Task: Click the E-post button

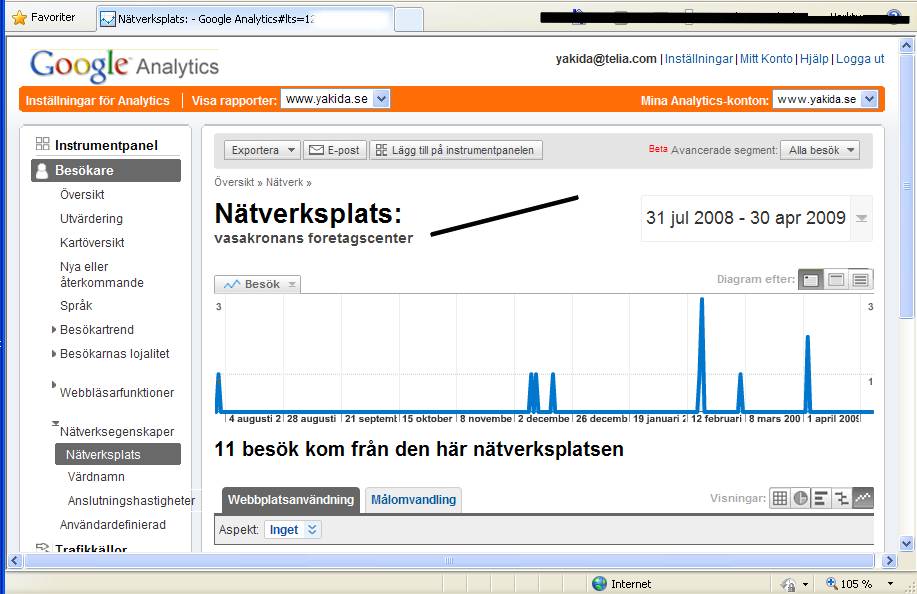Action: coord(335,150)
